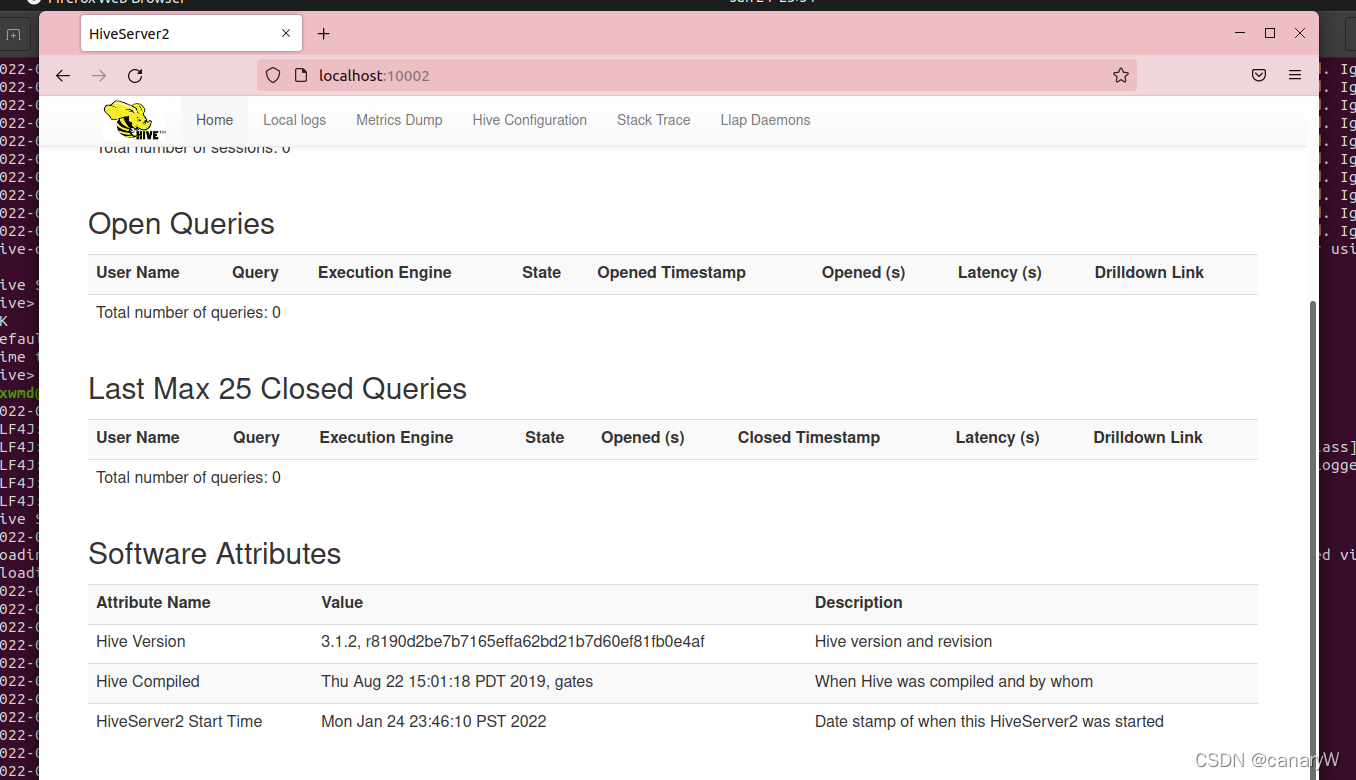1356x780 pixels.
Task: Click the page info icon in the address bar
Action: click(299, 75)
